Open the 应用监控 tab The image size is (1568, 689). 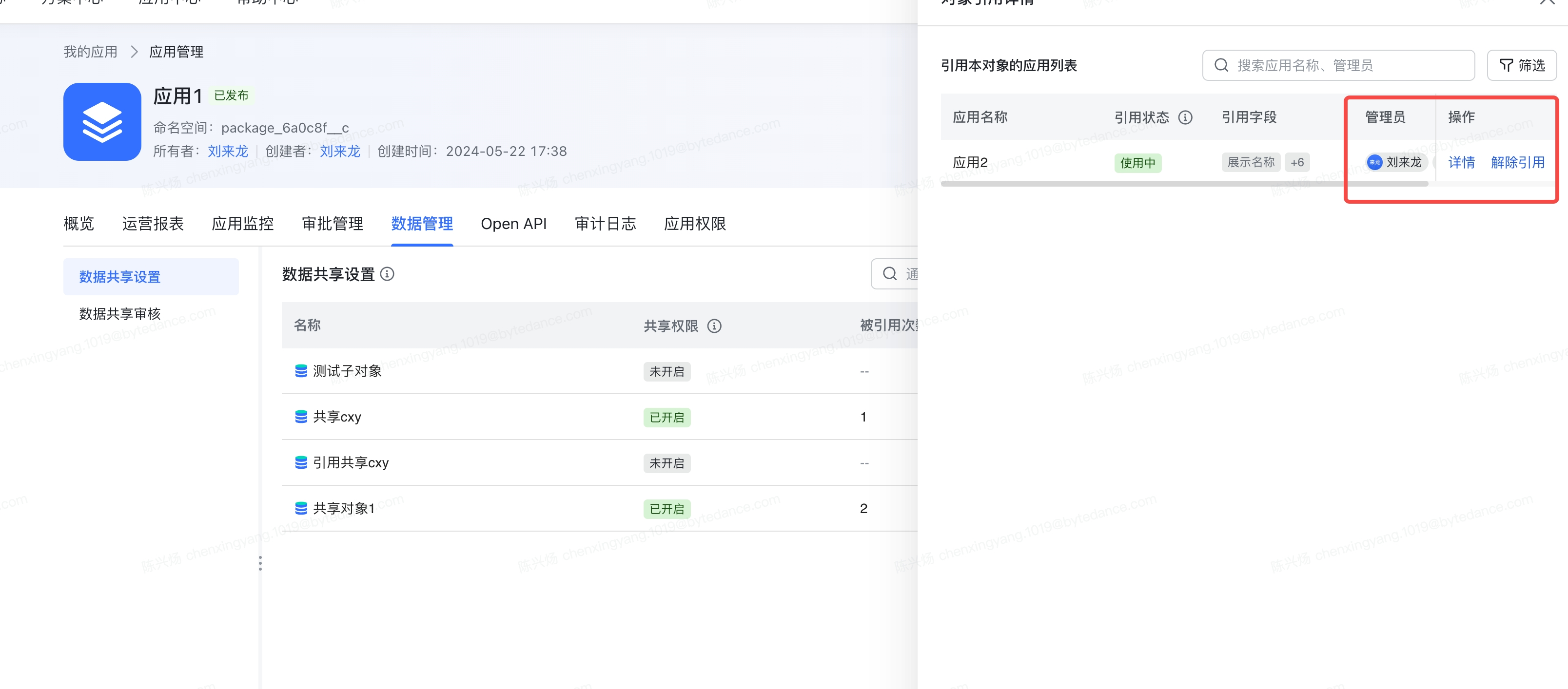(x=242, y=224)
